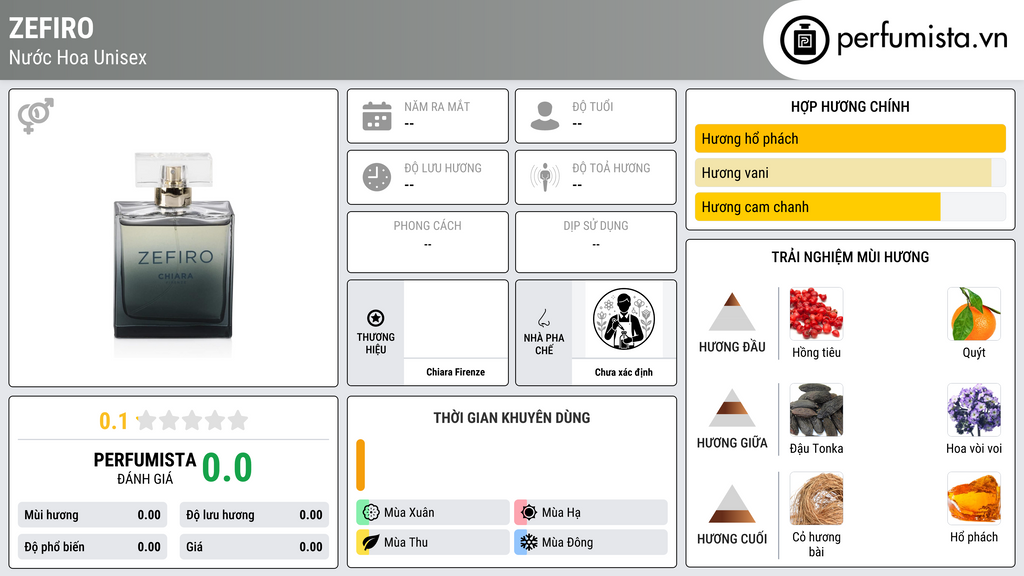Click the nose icon above Nhà pha chế

543,318
